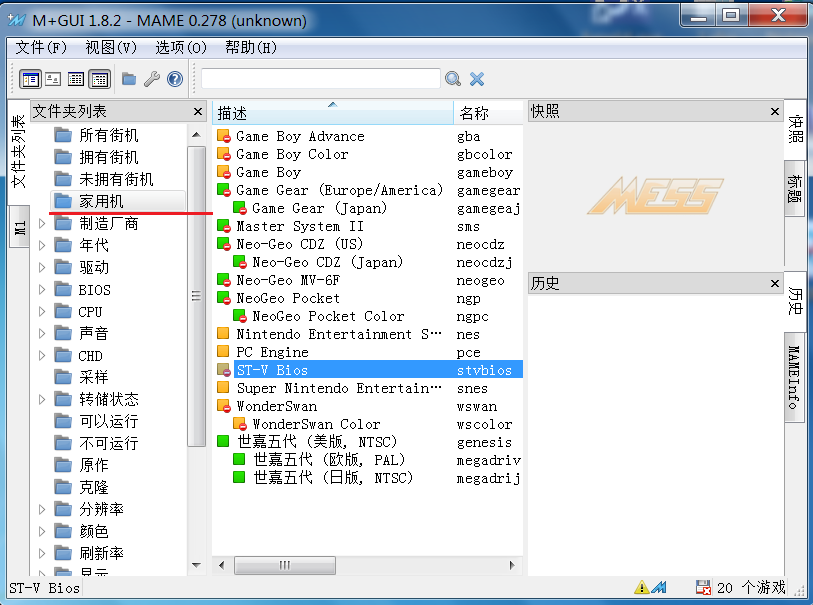Select the 克隆 folder
The height and width of the screenshot is (605, 813).
tap(94, 487)
